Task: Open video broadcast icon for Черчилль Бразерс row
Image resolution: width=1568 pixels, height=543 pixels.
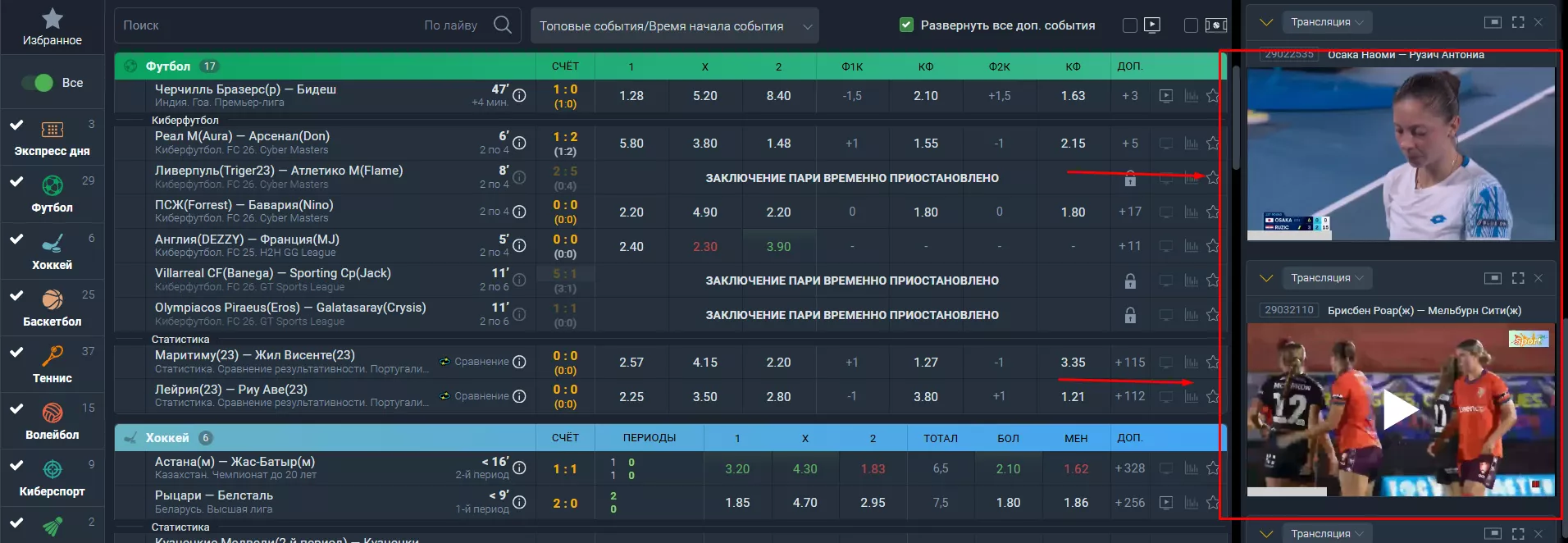Action: click(1165, 96)
